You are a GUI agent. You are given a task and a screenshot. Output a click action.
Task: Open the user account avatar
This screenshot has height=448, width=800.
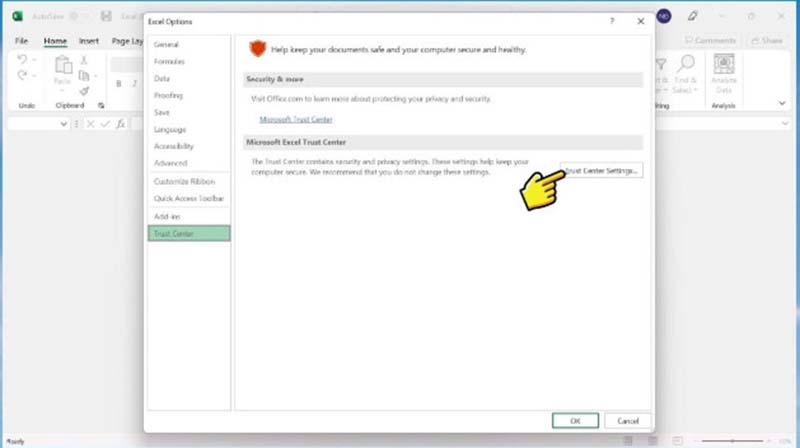pos(663,16)
